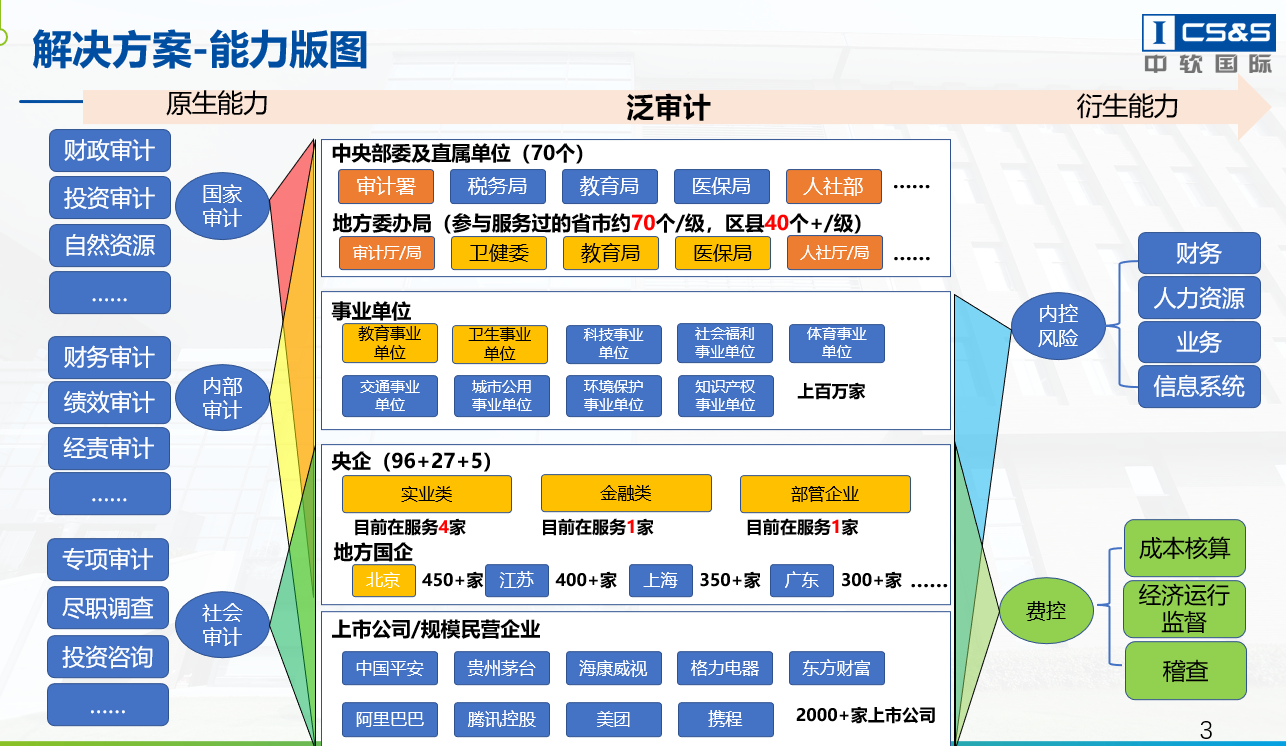1286x746 pixels.
Task: Click the 费控 oval
Action: 1046,610
